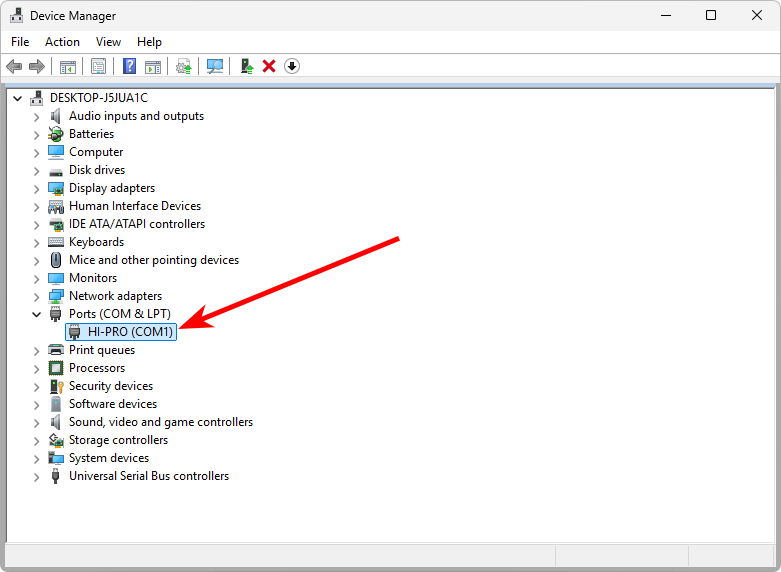Click the Add drivers icon beside the red X
781x572 pixels.
tap(246, 66)
